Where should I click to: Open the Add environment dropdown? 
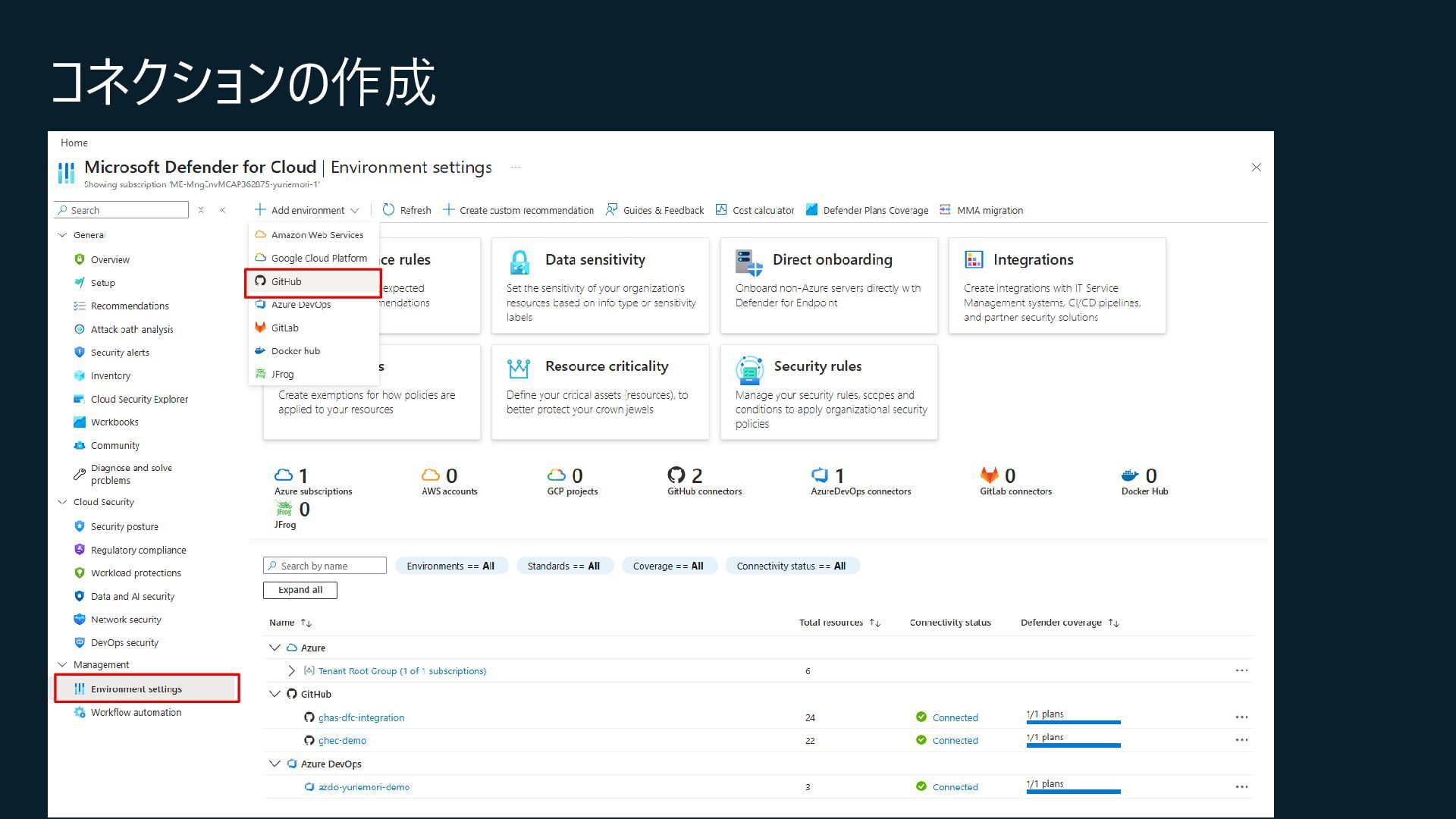pos(307,210)
